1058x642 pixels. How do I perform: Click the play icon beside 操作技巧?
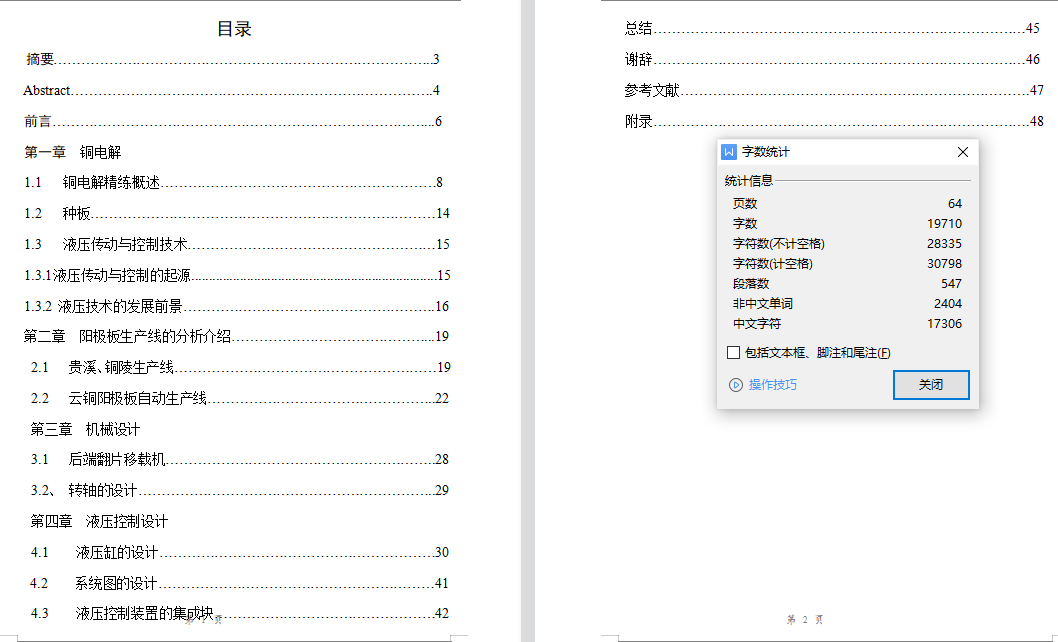[735, 385]
